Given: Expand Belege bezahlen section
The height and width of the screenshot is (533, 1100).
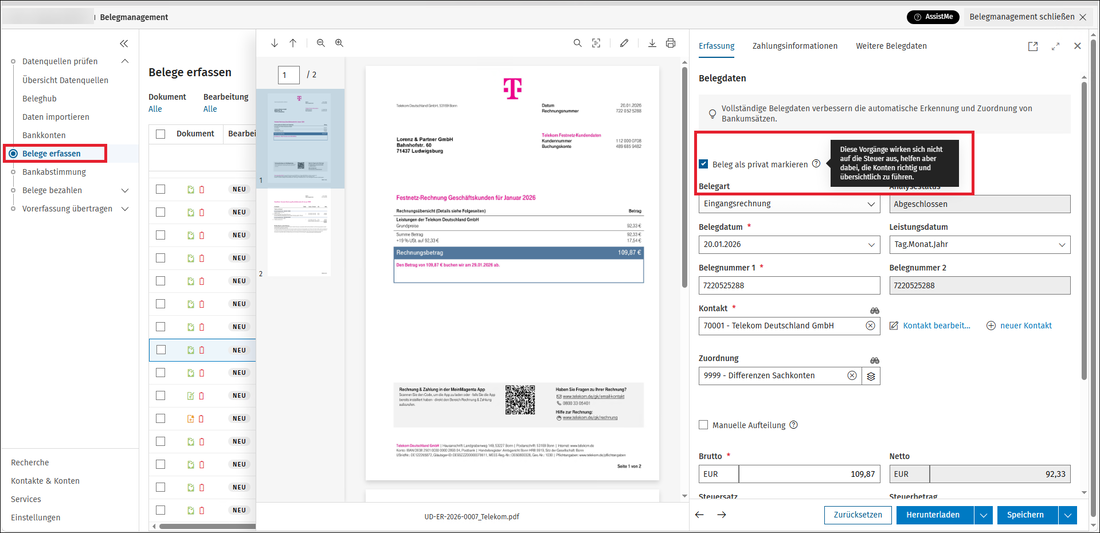Looking at the screenshot, I should pyautogui.click(x=125, y=190).
